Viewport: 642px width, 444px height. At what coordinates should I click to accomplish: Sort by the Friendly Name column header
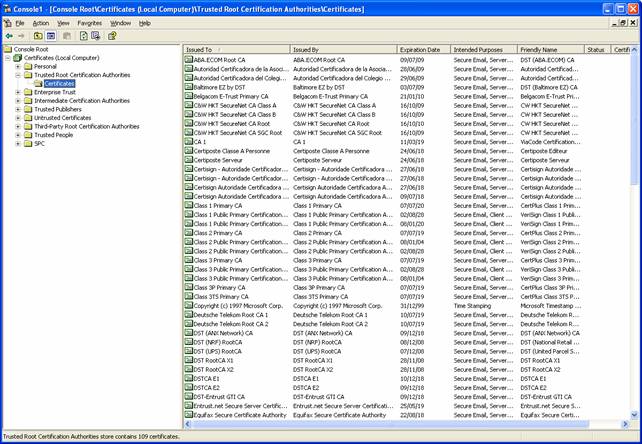[x=551, y=50]
